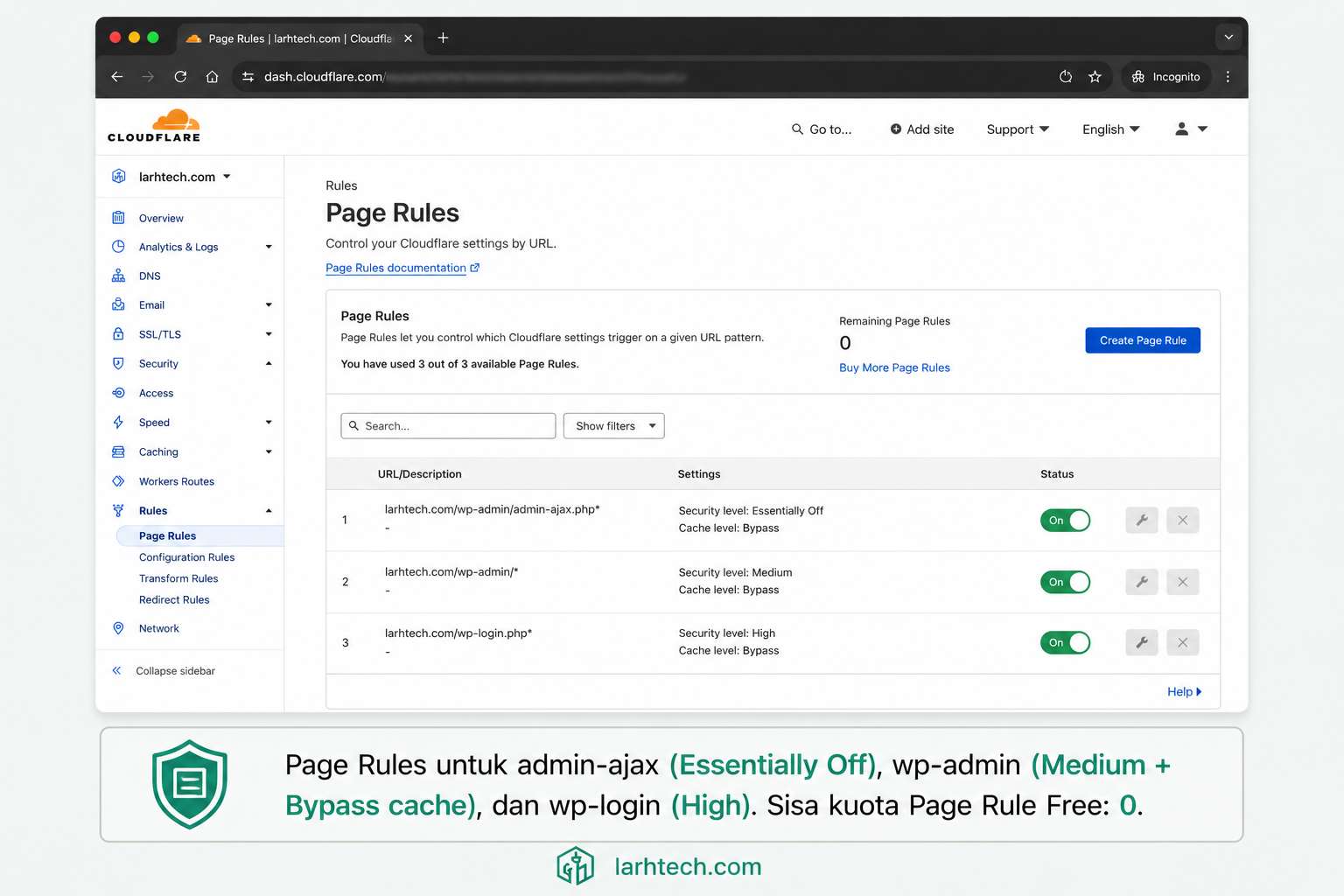The width and height of the screenshot is (1344, 896).
Task: Go to Workers Routes
Action: pos(177,481)
